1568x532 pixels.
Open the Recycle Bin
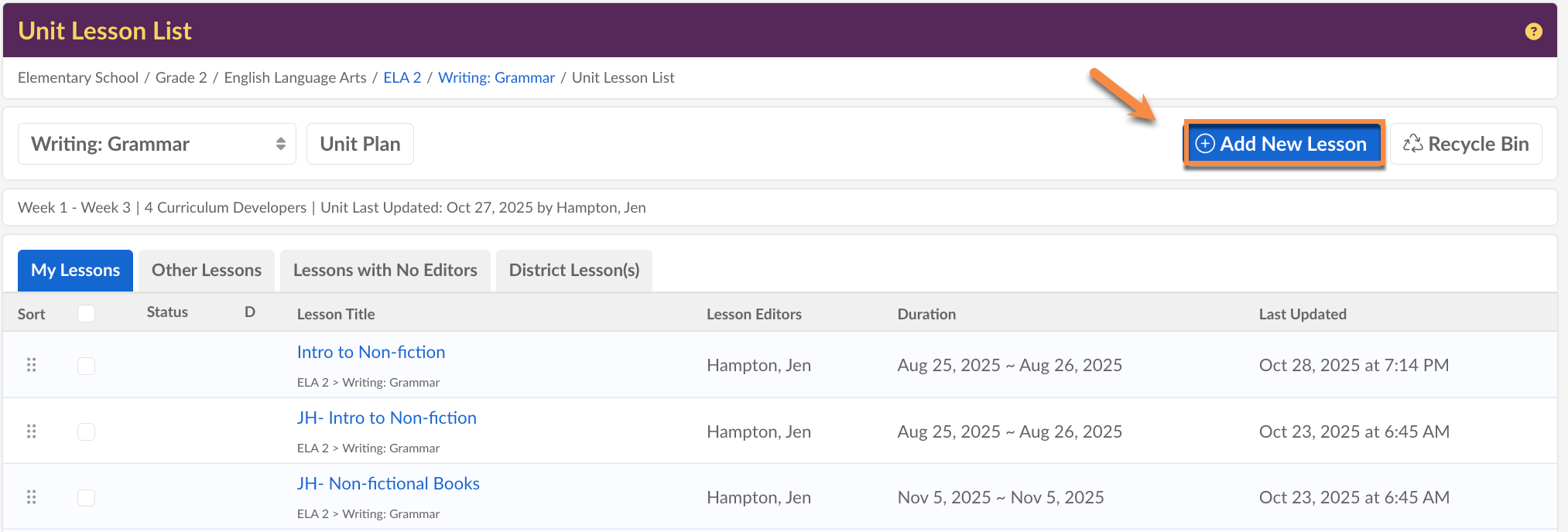(x=1466, y=144)
